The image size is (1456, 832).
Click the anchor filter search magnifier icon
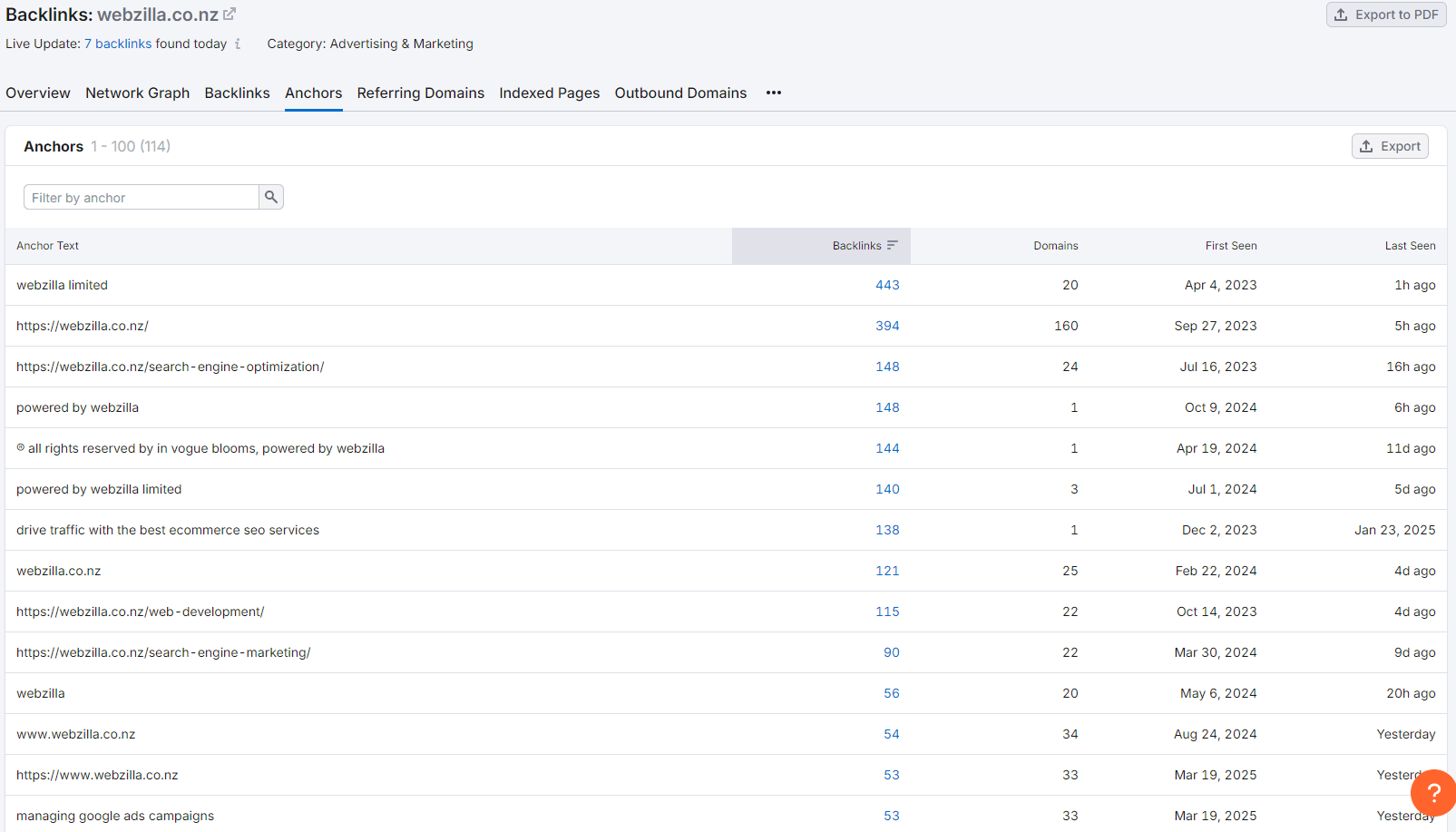tap(271, 197)
